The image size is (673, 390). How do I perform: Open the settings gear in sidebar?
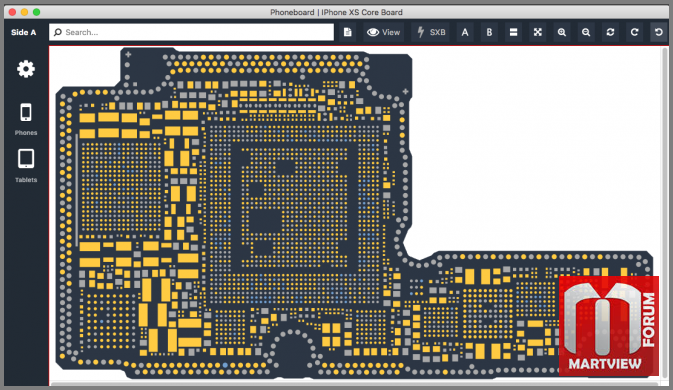pyautogui.click(x=26, y=69)
